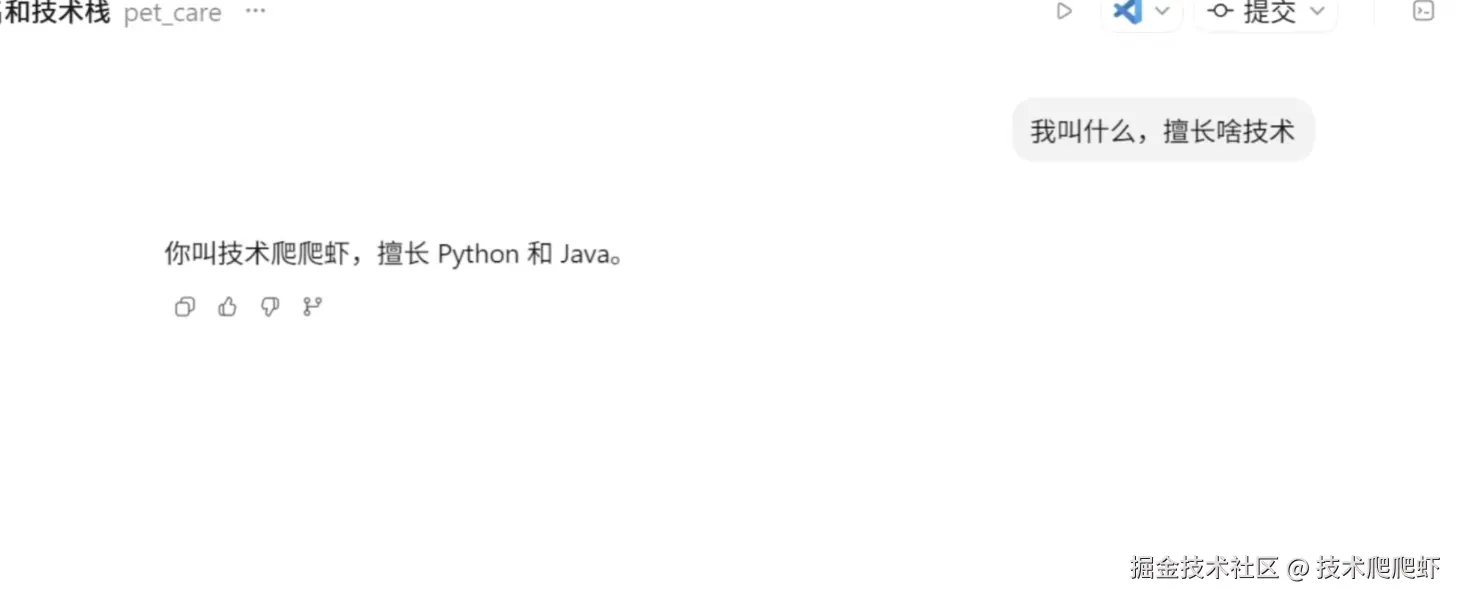Click the user message 我叫什么，擅长啥技术
The height and width of the screenshot is (600, 1459).
click(1162, 131)
